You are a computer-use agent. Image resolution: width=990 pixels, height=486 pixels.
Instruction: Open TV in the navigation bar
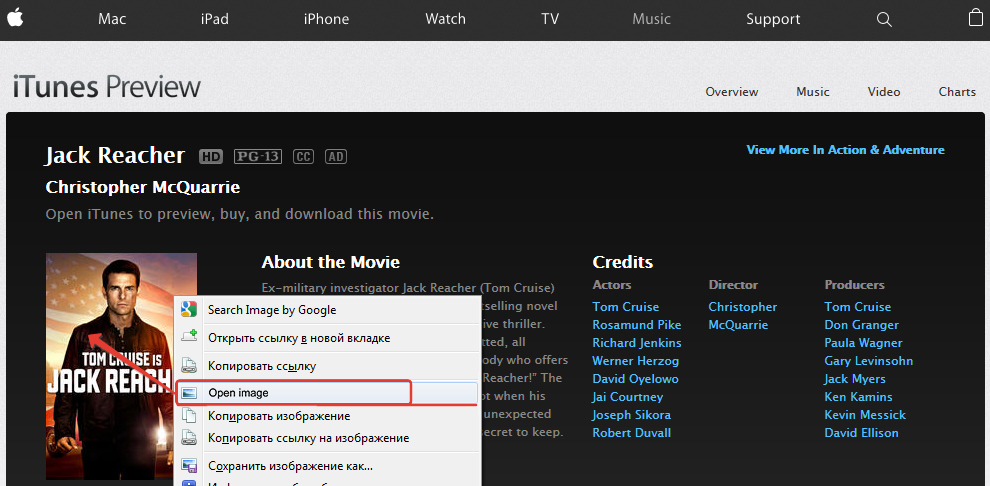click(x=550, y=19)
